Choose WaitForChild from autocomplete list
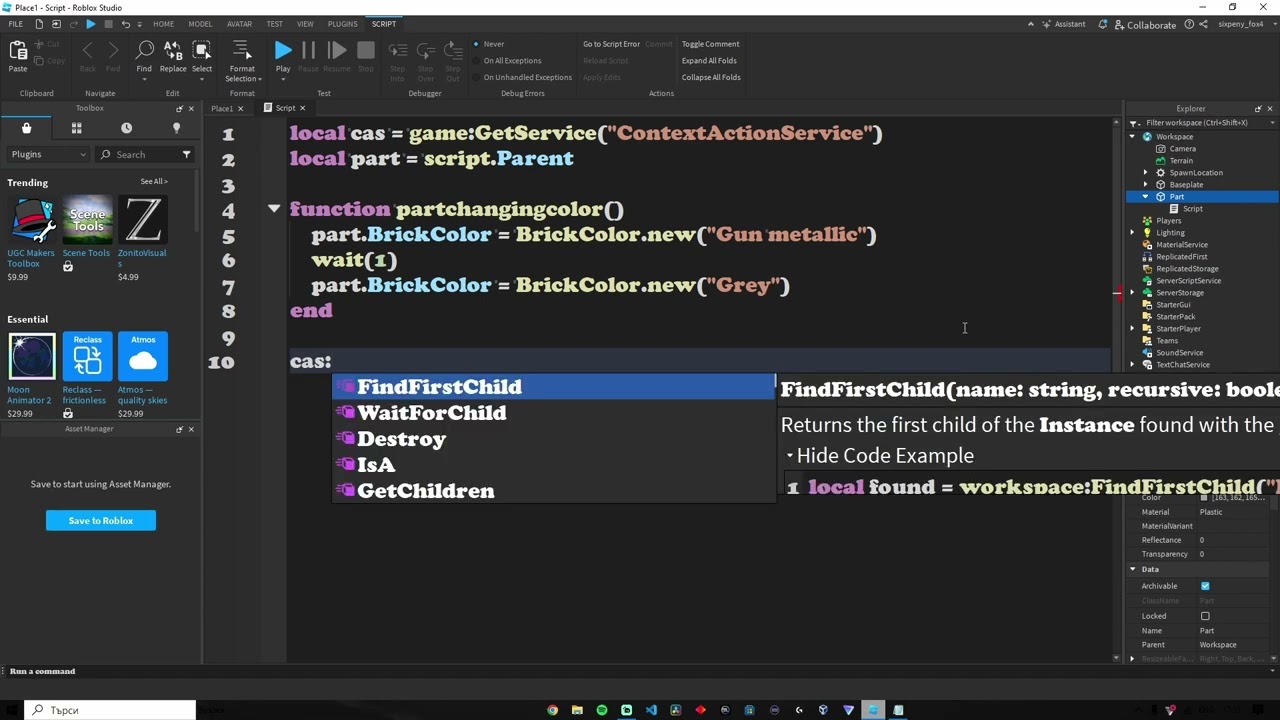 click(553, 413)
